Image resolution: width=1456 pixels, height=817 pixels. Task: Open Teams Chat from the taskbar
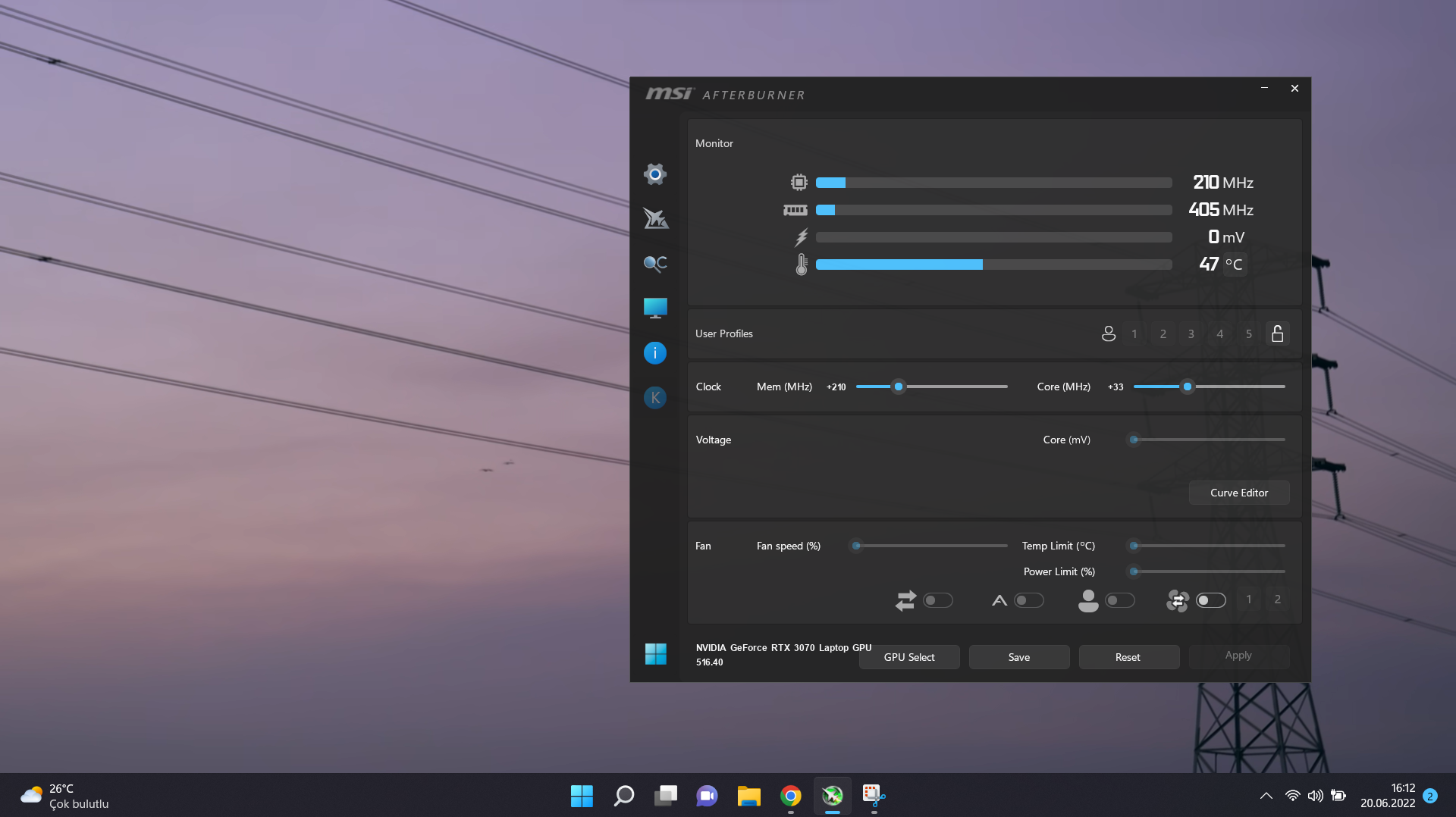(x=707, y=795)
